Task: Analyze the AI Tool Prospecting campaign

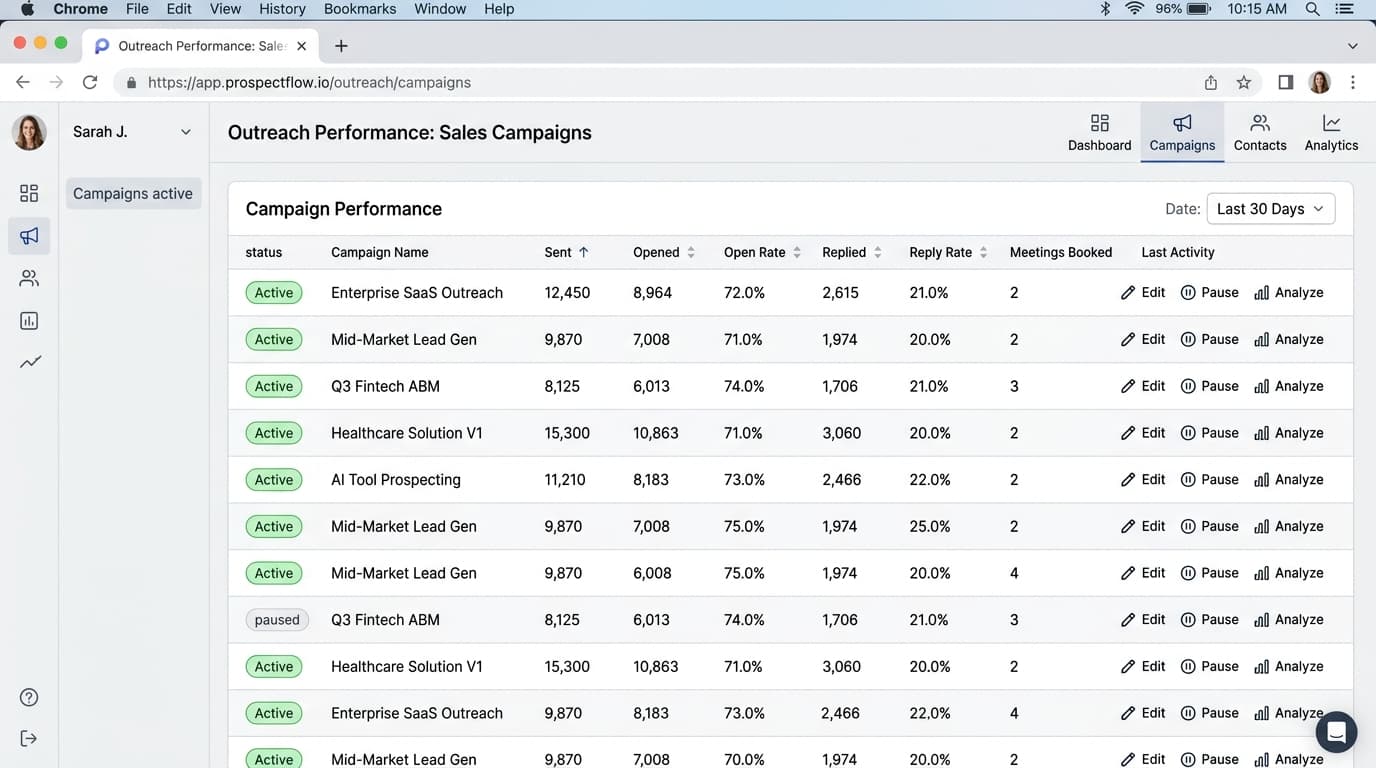Action: pyautogui.click(x=1289, y=480)
